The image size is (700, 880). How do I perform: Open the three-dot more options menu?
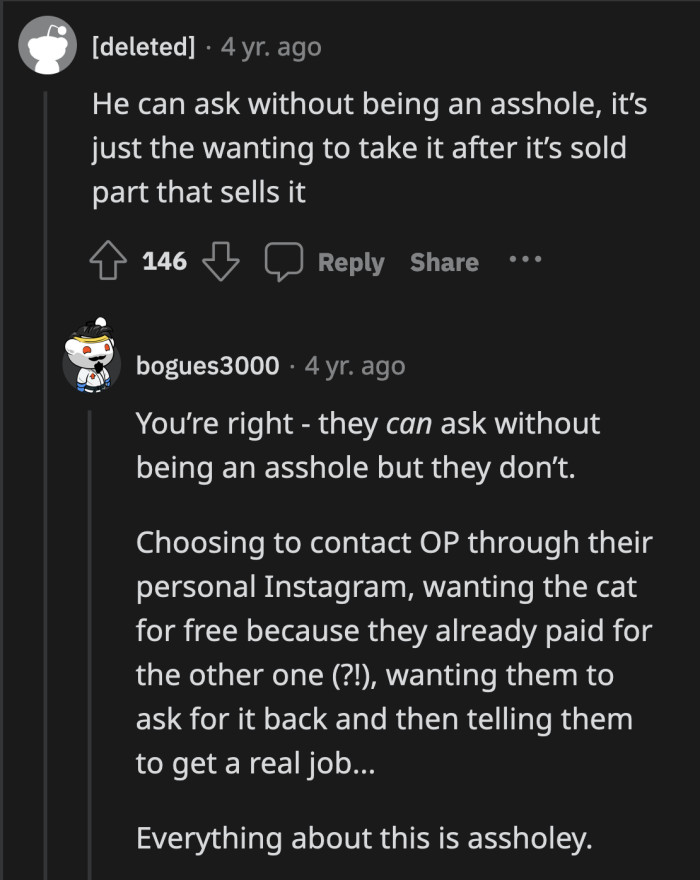point(523,260)
